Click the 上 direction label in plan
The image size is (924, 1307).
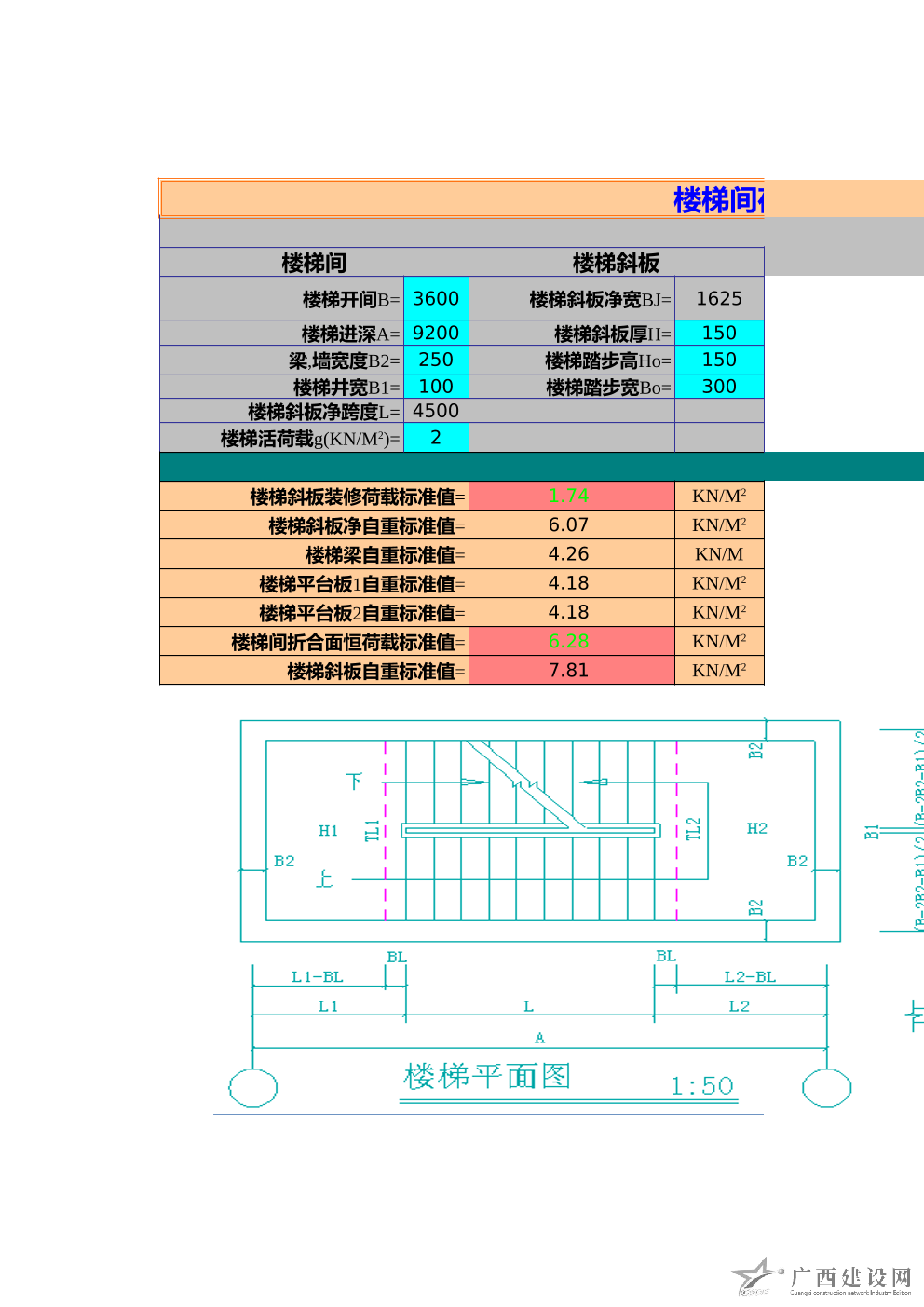click(x=324, y=878)
